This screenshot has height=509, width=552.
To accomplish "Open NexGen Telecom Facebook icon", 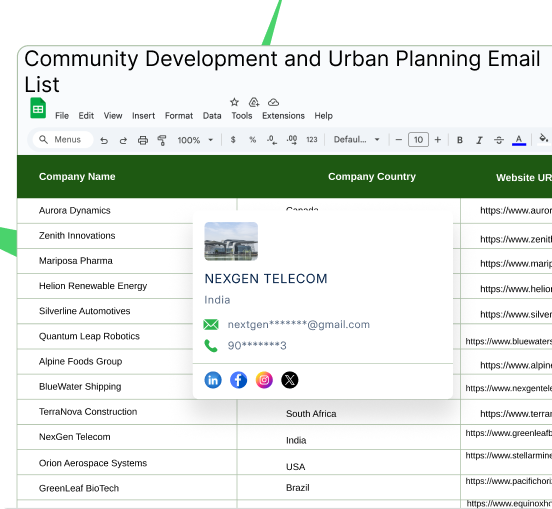I will 238,380.
